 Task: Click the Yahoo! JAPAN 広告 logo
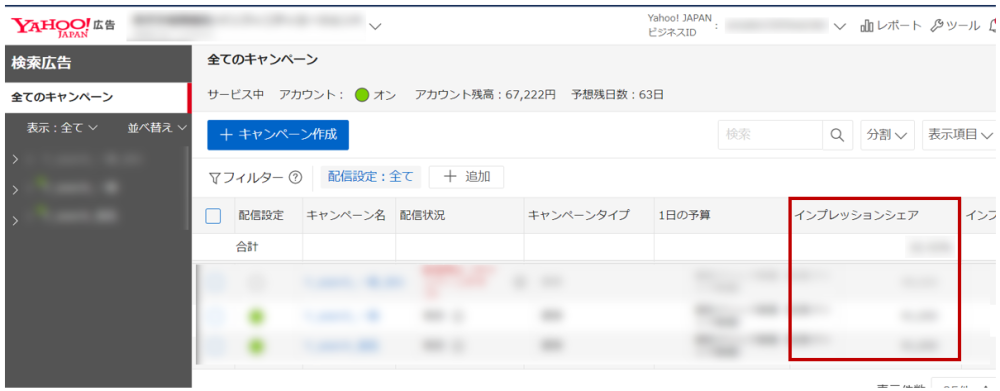point(63,26)
